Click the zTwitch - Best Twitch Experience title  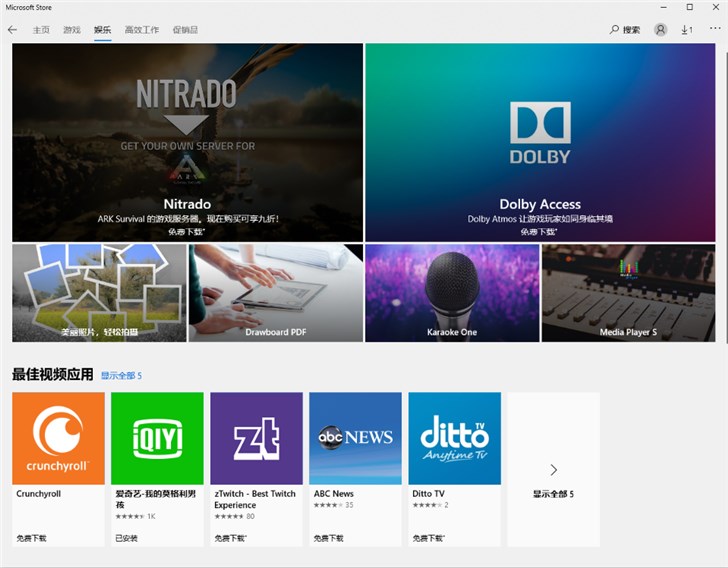pos(255,499)
